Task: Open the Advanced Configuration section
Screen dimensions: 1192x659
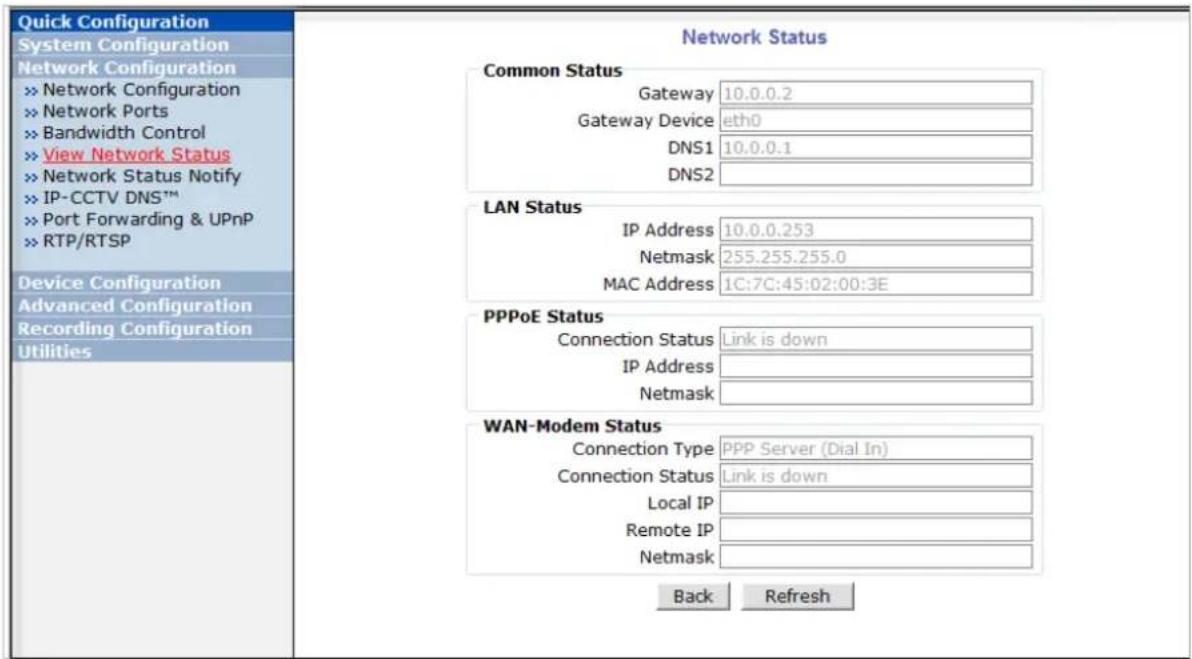Action: pyautogui.click(x=153, y=306)
